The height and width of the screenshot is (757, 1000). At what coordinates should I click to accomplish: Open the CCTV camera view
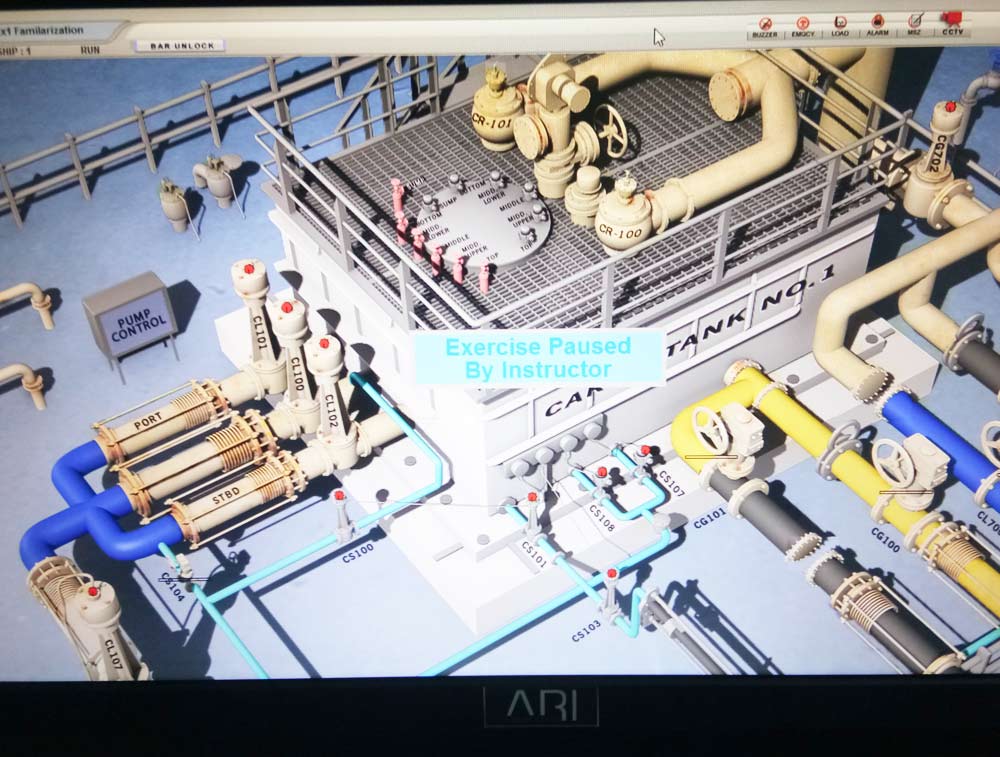coord(951,25)
